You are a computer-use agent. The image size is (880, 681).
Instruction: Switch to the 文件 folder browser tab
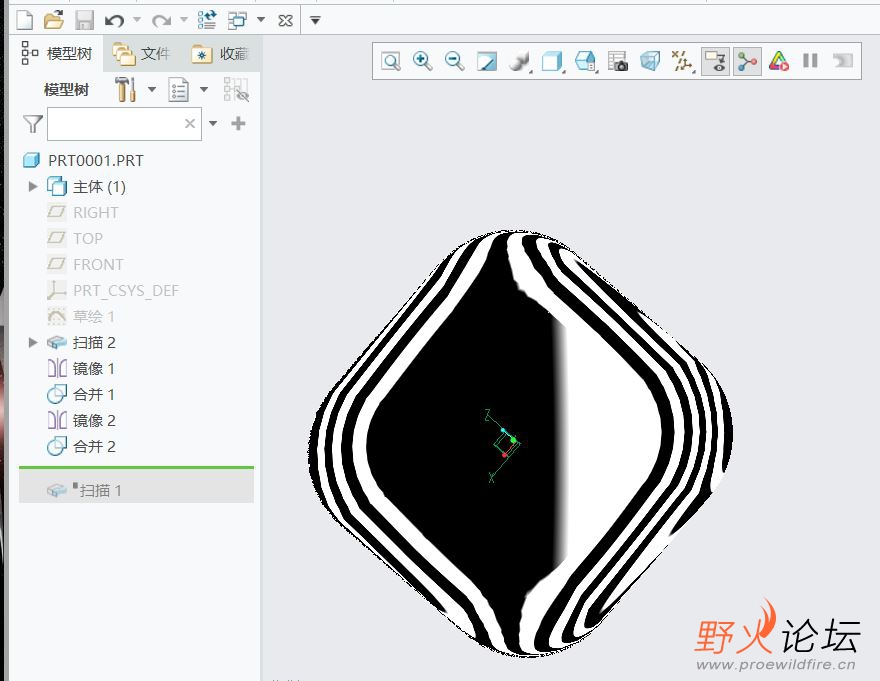tap(141, 54)
